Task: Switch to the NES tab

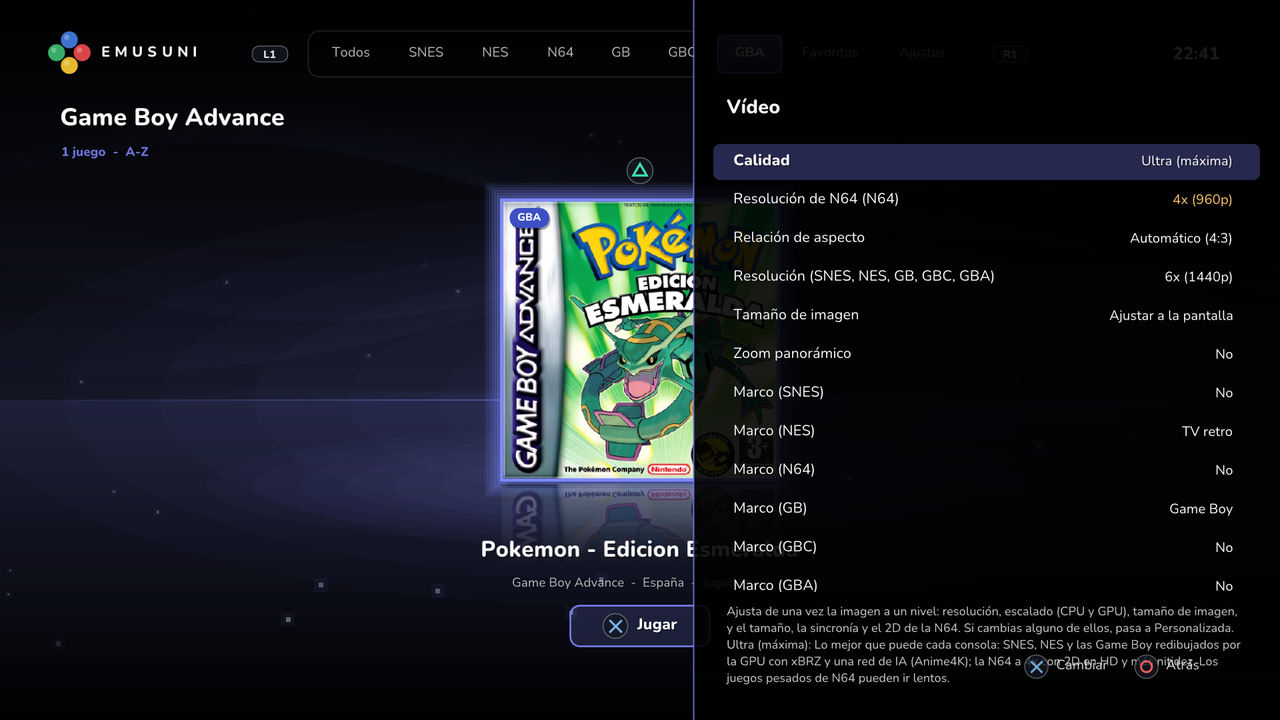Action: pyautogui.click(x=495, y=53)
